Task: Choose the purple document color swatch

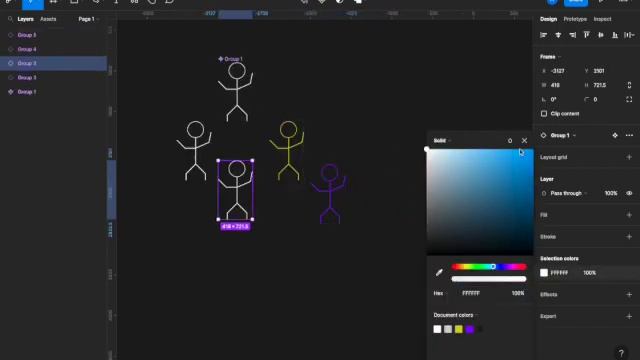Action: (x=469, y=329)
